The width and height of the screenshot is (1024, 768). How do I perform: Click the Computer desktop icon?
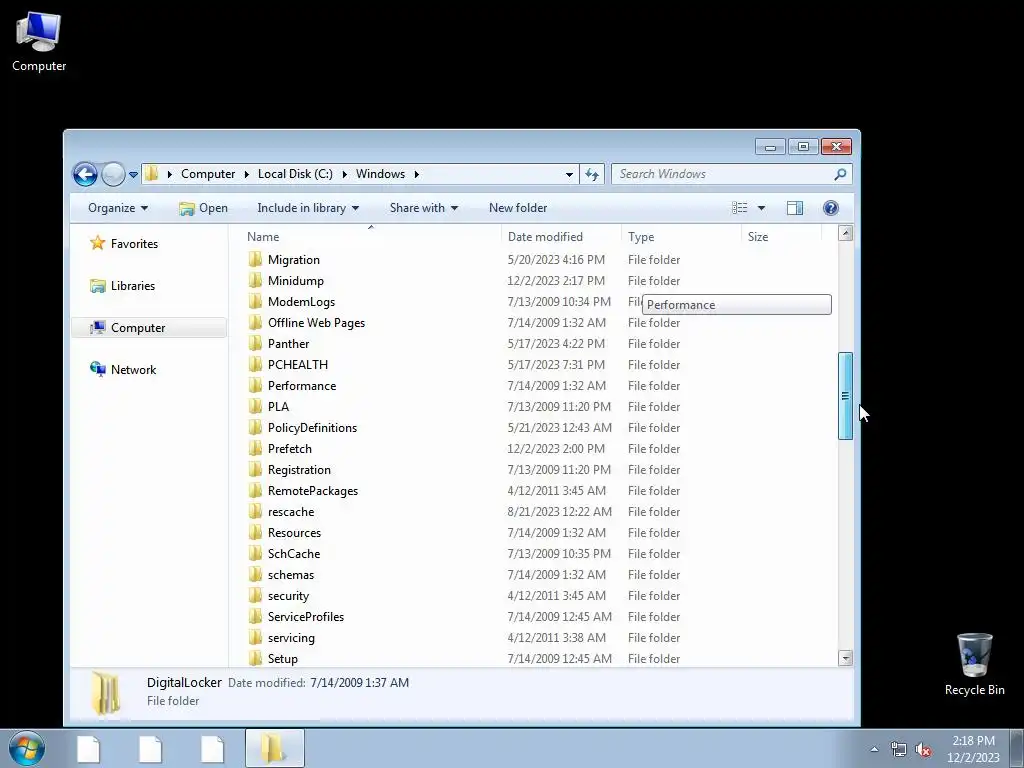[x=39, y=42]
